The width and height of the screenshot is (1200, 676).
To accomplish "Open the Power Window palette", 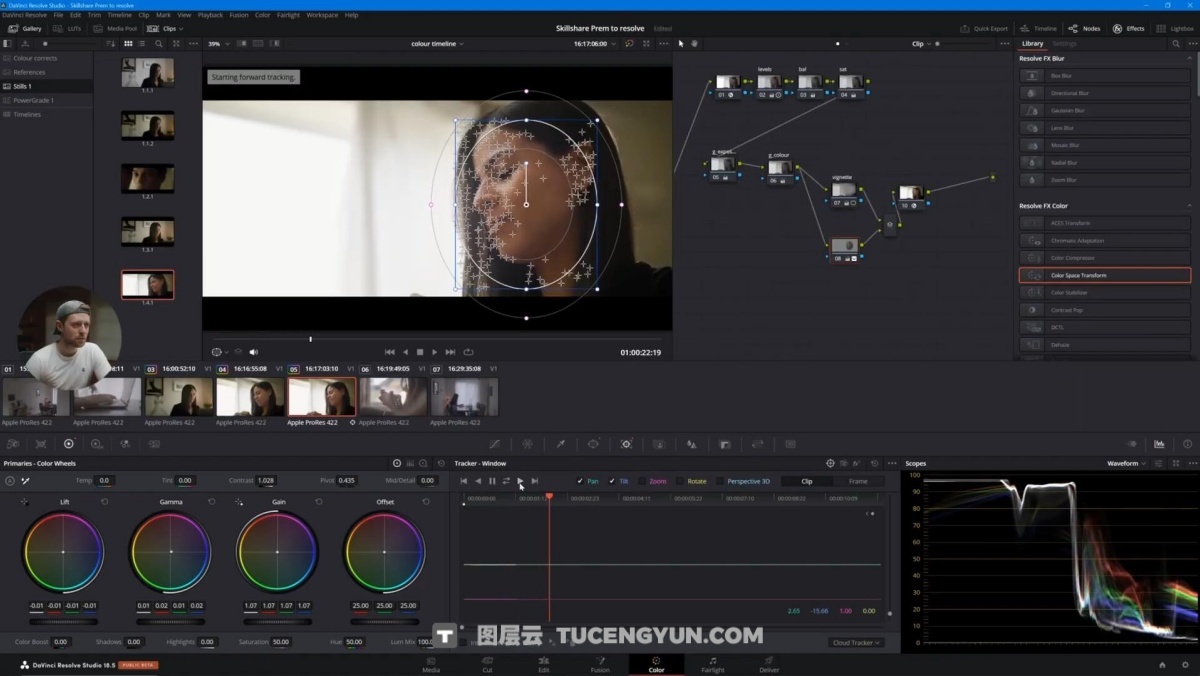I will pyautogui.click(x=593, y=444).
